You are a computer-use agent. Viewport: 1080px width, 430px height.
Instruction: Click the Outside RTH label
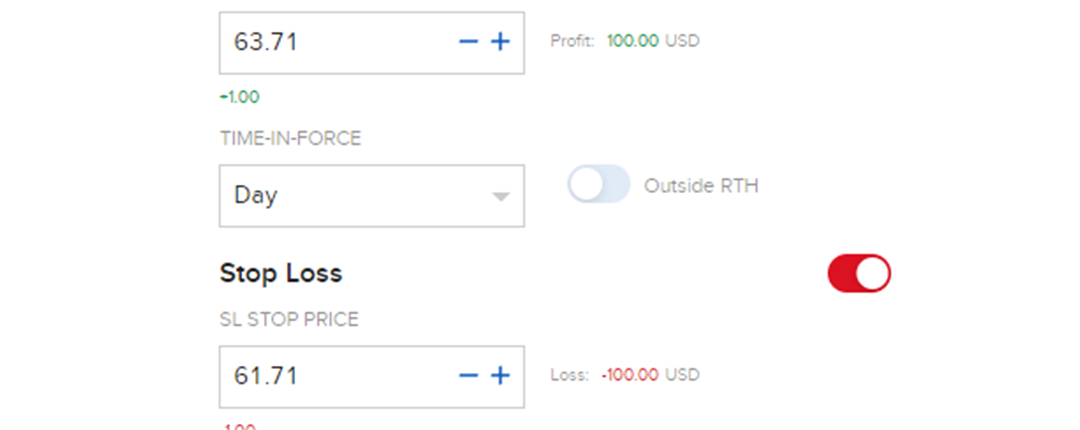[x=700, y=186]
